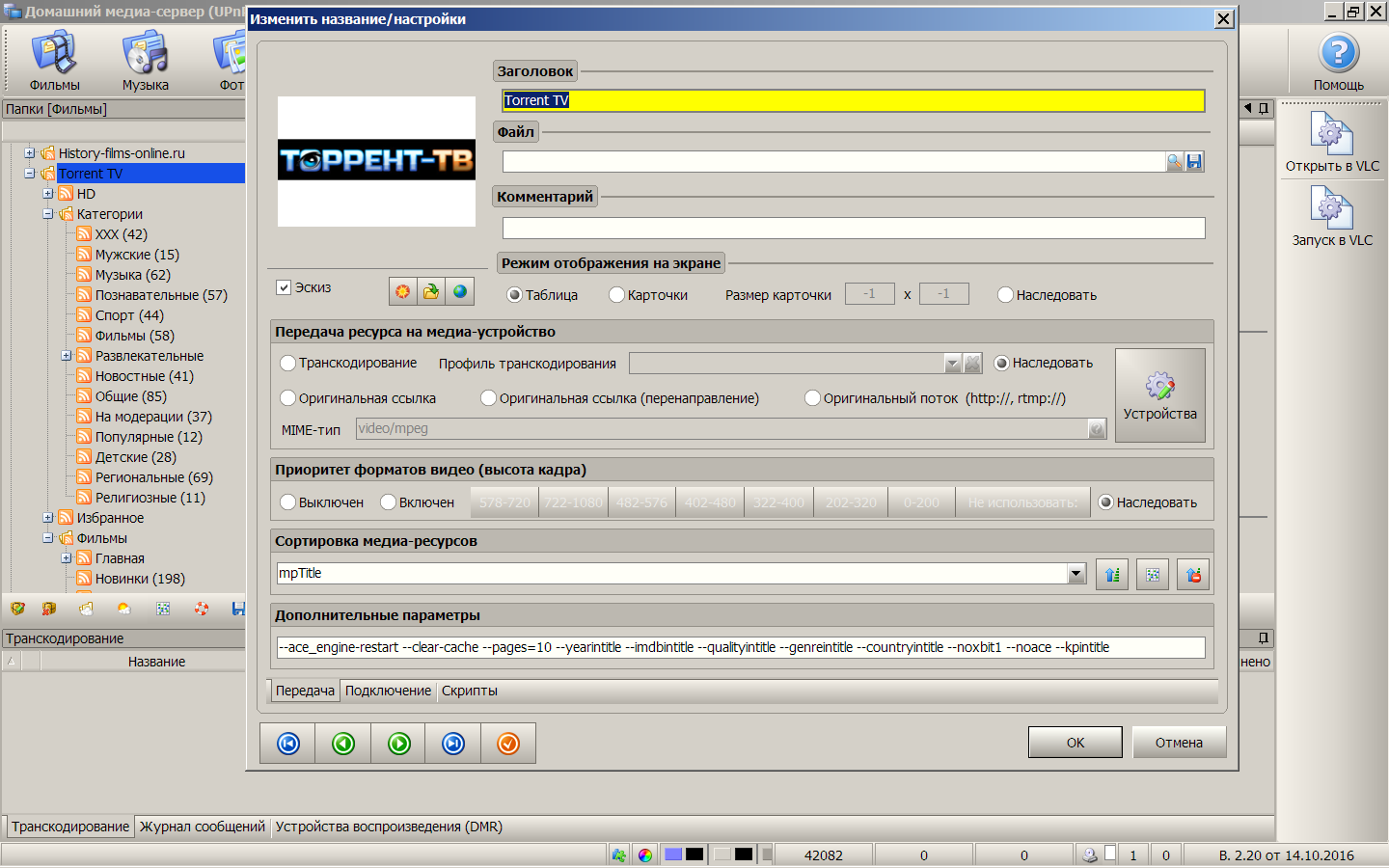Select the Карточки display mode radio button
Screen dimensions: 1389x868
[x=617, y=295]
